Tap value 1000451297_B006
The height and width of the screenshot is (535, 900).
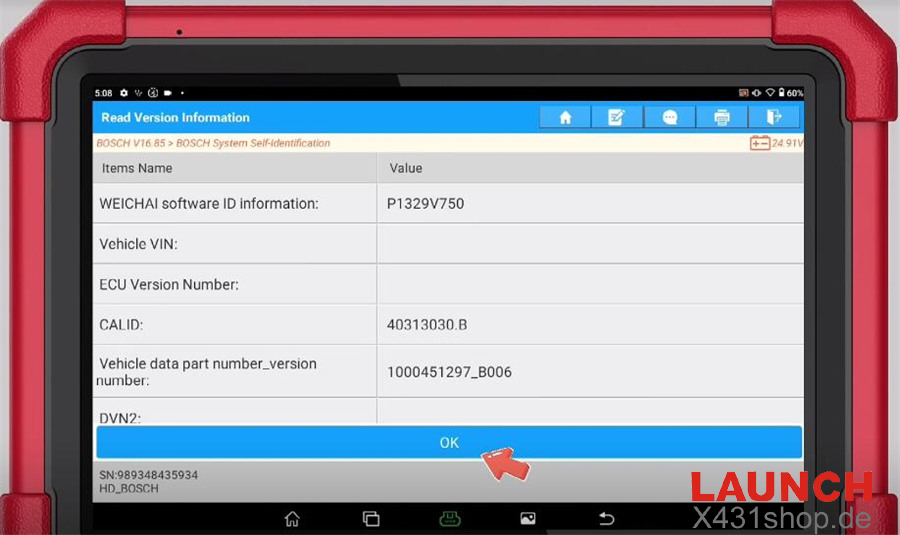[x=449, y=372]
